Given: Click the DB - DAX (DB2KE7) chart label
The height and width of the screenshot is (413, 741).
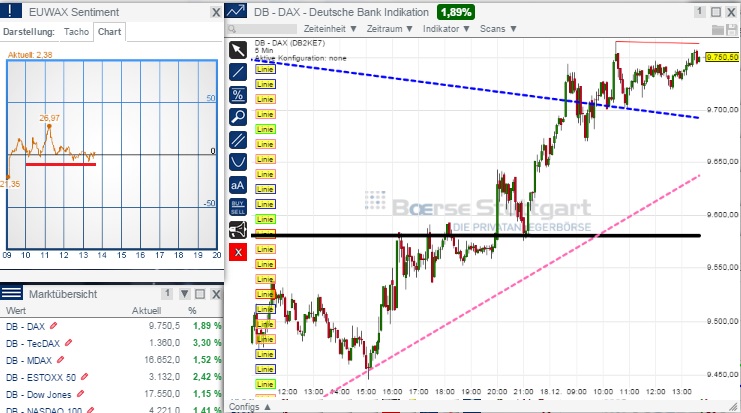Looking at the screenshot, I should pyautogui.click(x=290, y=43).
